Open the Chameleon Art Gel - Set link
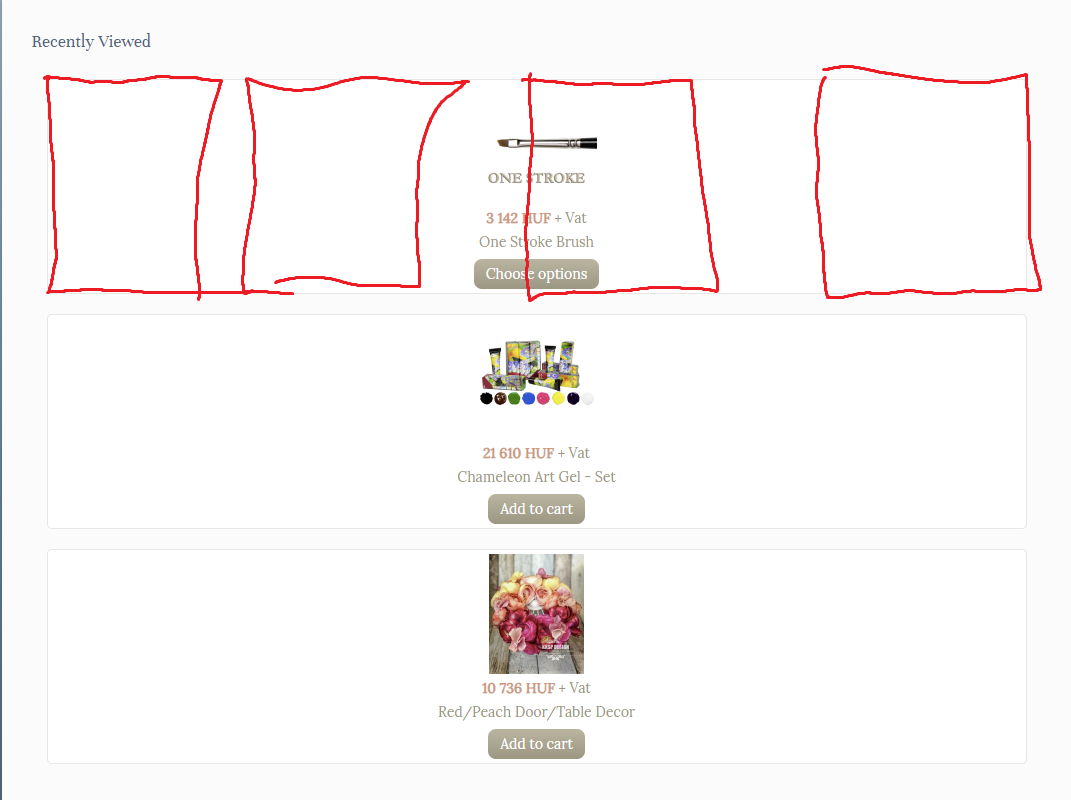Viewport: 1071px width, 800px height. click(536, 477)
